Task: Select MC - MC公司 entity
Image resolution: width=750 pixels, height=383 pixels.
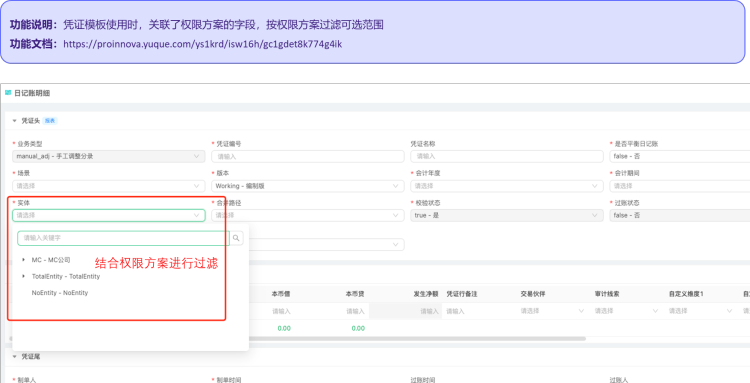Action: 51,260
